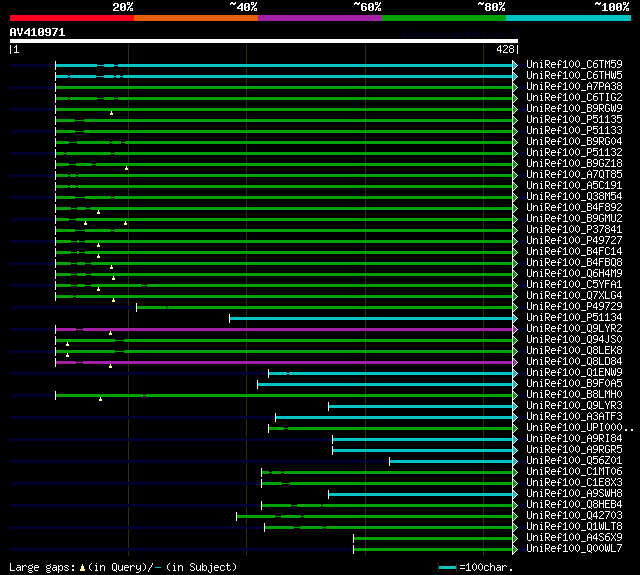Click the purple arrowhead ending the Q9LYR2 row
The image size is (640, 575).
pyautogui.click(x=515, y=329)
